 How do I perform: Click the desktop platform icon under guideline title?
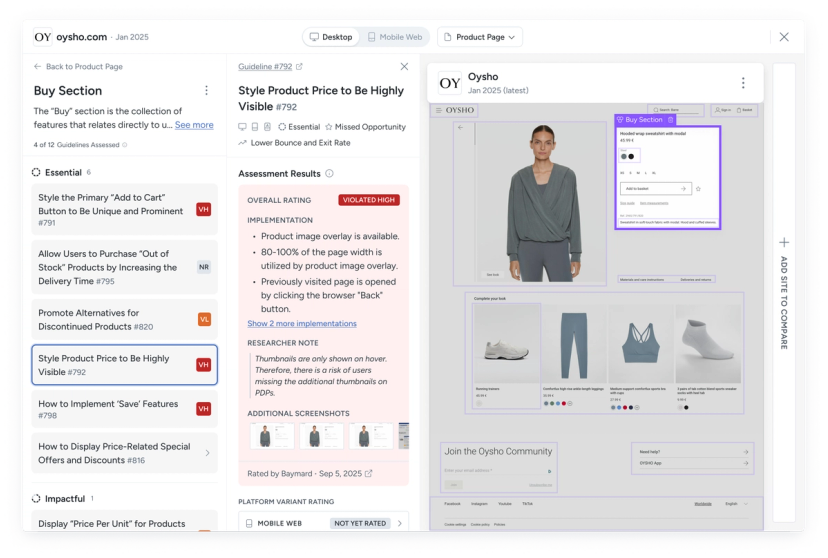[x=242, y=127]
